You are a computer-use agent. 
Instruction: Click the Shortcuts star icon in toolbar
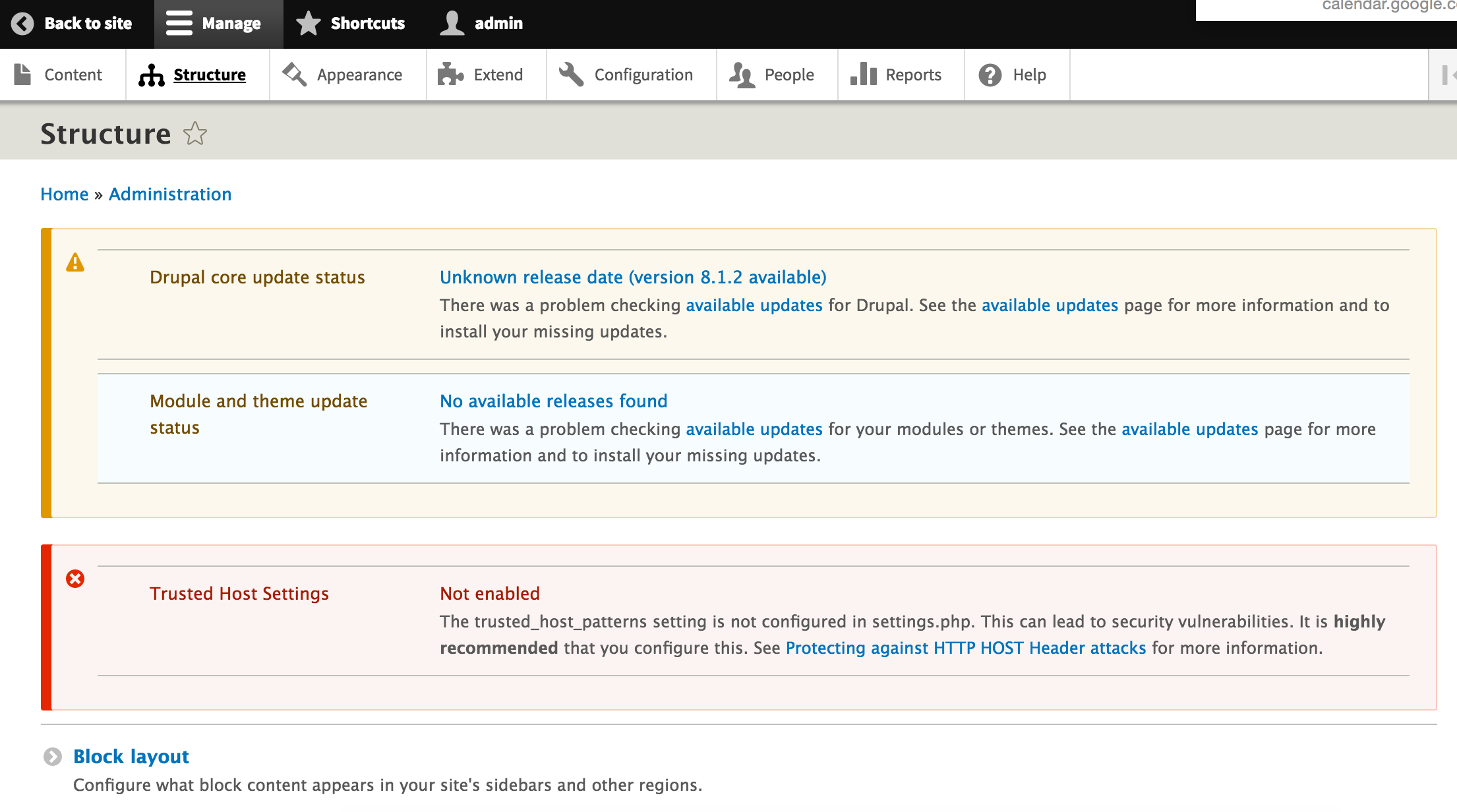click(308, 23)
